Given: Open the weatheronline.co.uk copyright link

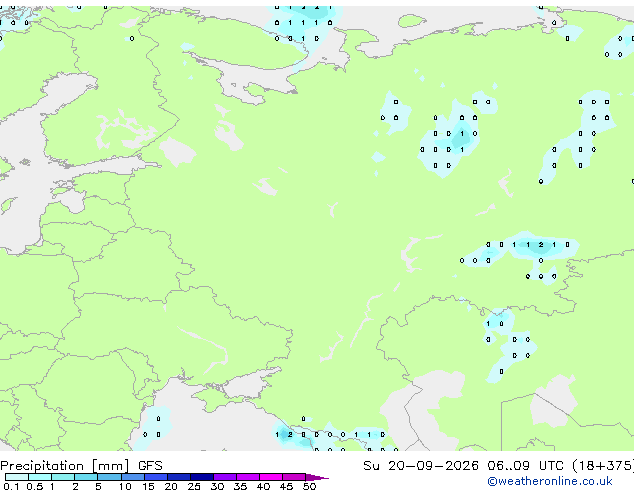Looking at the screenshot, I should tap(550, 481).
